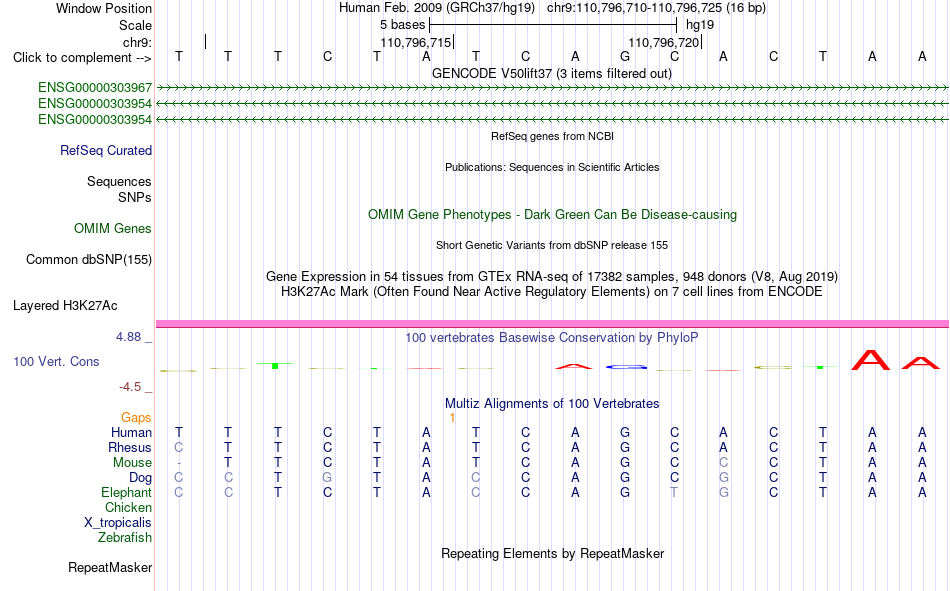Click the G base in Mouse alignment row
Screen dimensions: 950x591
click(x=625, y=462)
